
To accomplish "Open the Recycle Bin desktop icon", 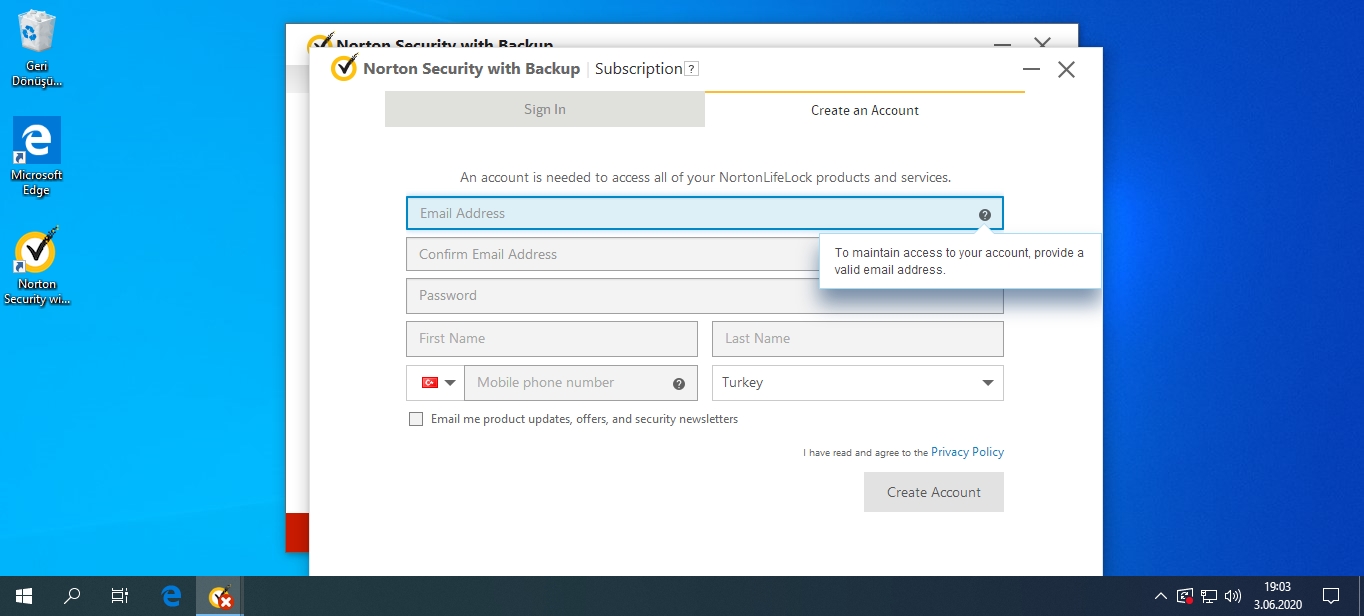I will coord(37,48).
